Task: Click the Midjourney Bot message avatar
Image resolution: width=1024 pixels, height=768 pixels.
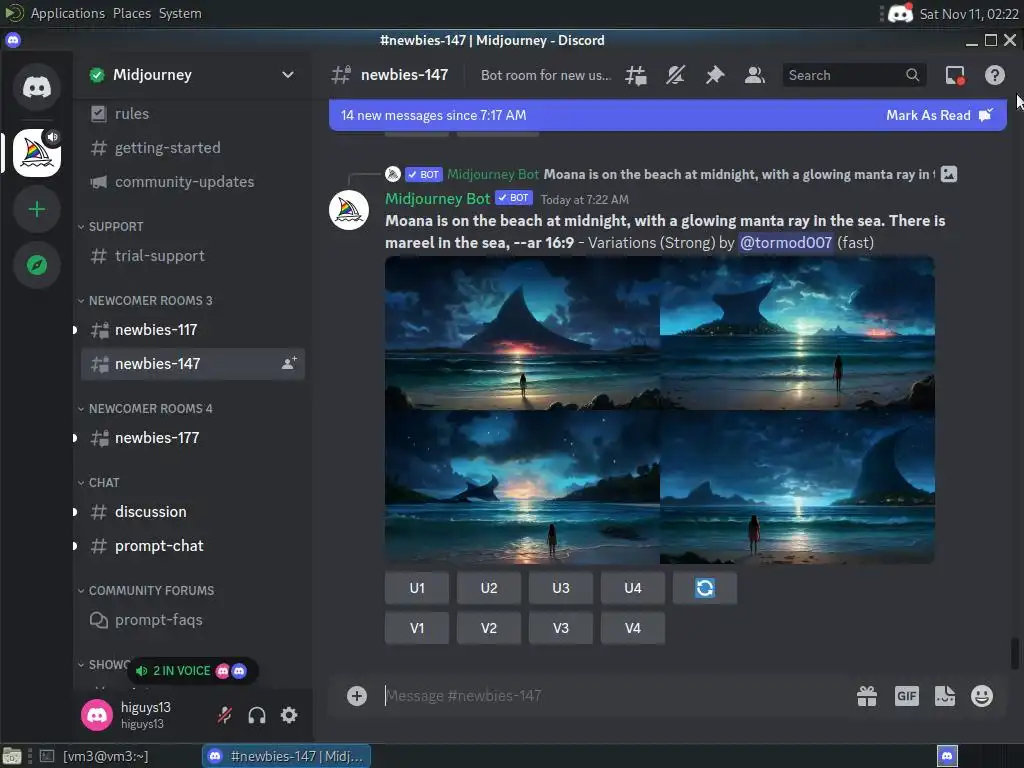Action: pyautogui.click(x=349, y=210)
